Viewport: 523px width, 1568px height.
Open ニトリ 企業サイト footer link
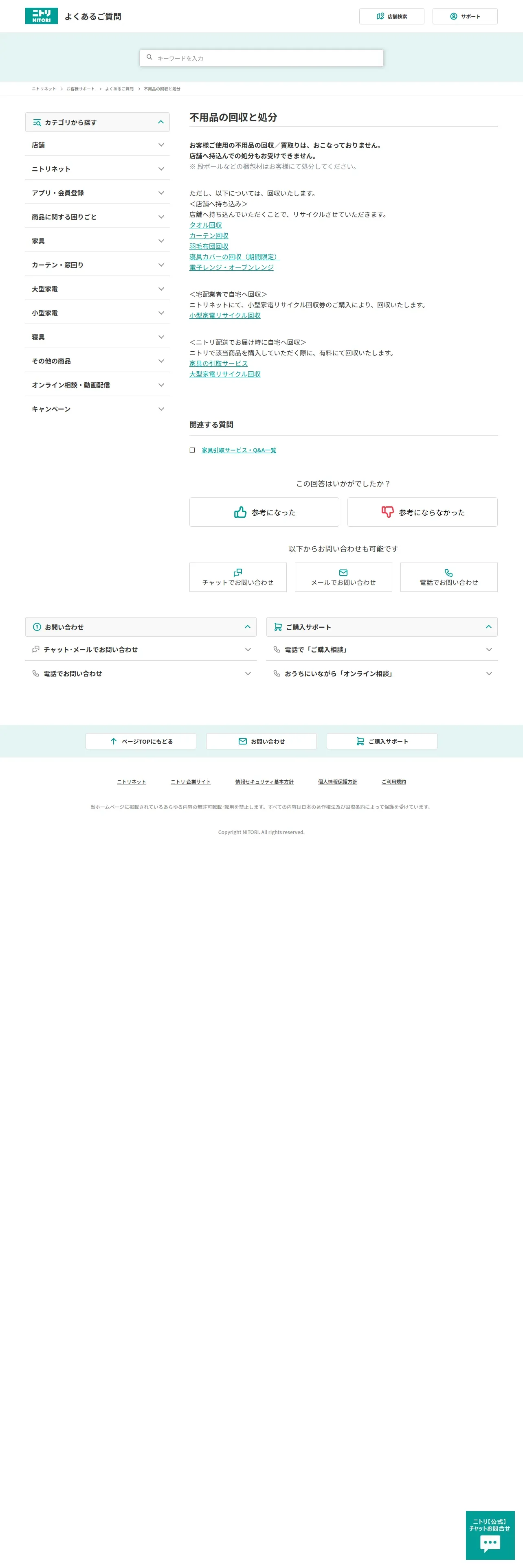tap(191, 782)
